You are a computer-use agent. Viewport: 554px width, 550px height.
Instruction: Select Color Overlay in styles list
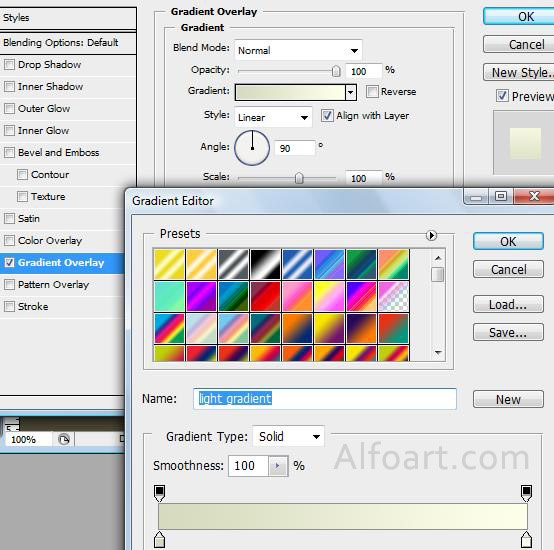(x=50, y=241)
